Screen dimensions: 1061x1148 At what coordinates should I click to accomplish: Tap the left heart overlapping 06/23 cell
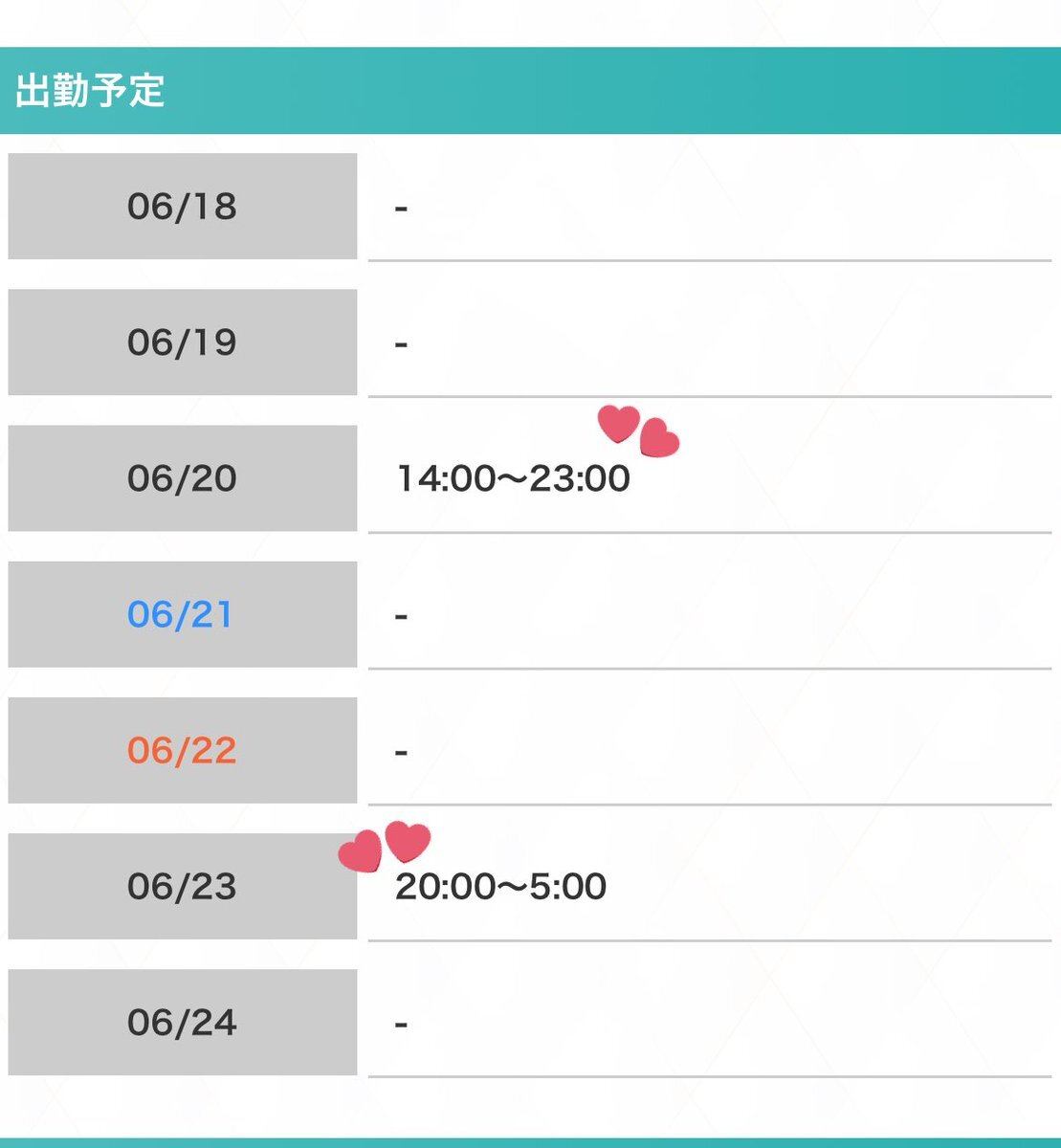tap(360, 851)
